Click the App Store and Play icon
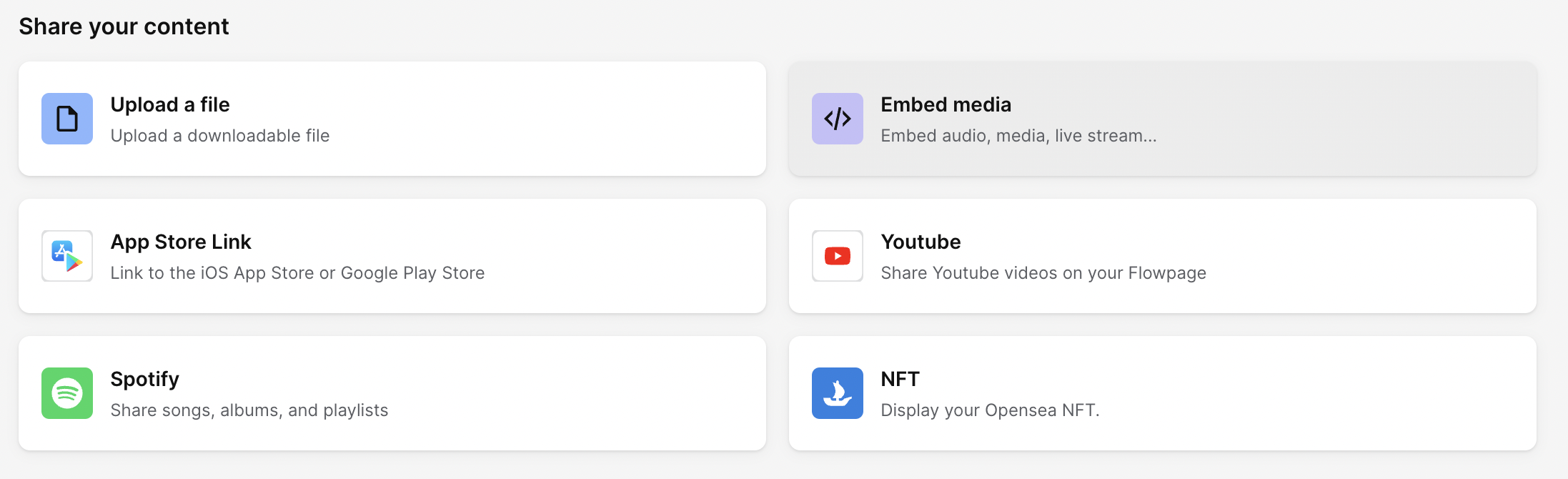Viewport: 1568px width, 479px height. pyautogui.click(x=67, y=256)
